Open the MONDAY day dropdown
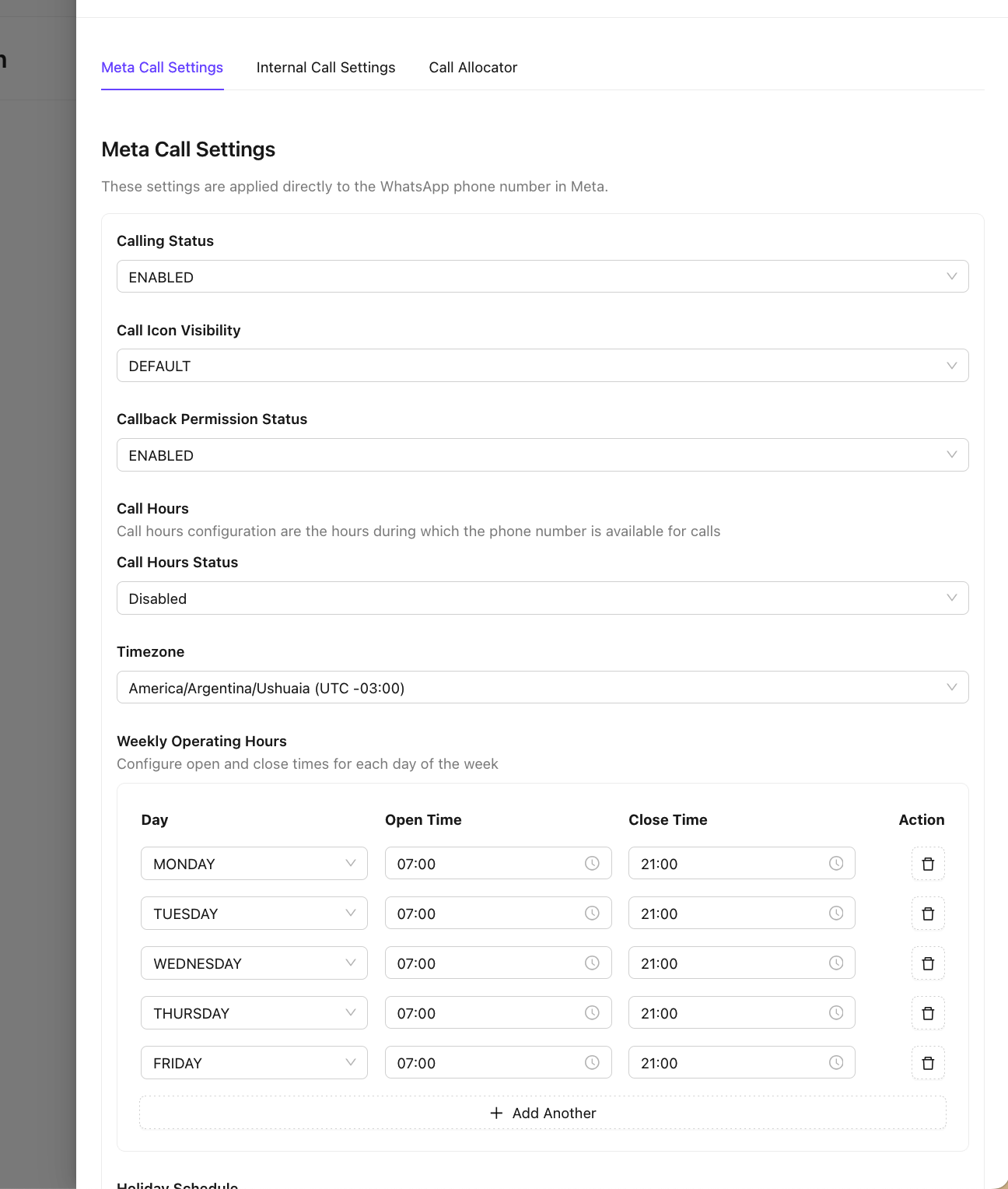This screenshot has height=1189, width=1008. tap(254, 863)
